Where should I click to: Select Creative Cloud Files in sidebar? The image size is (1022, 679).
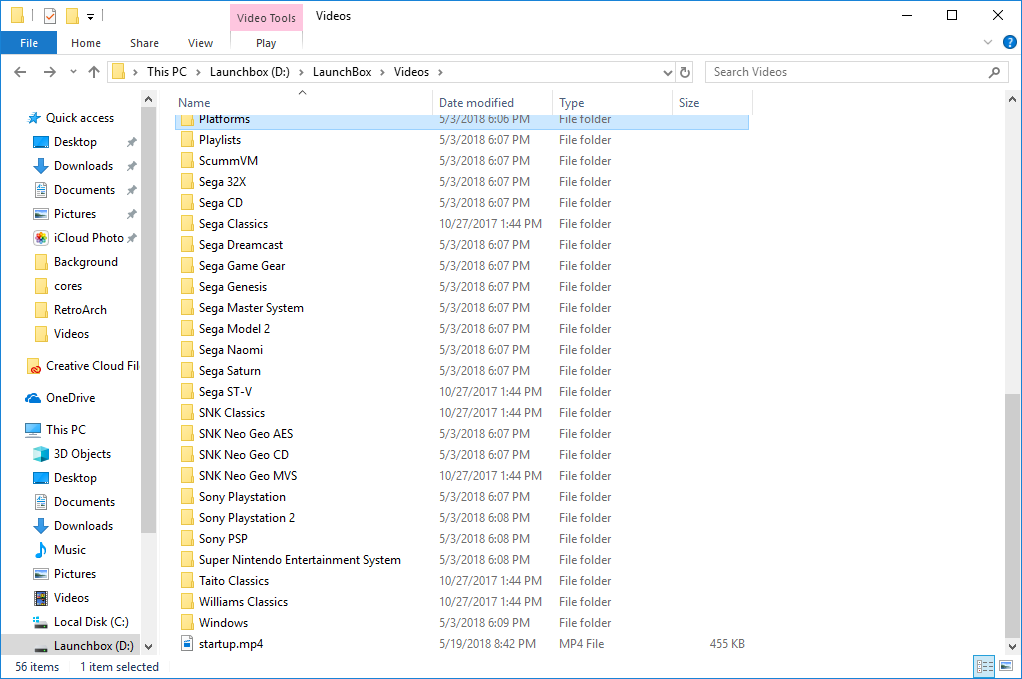tap(93, 366)
